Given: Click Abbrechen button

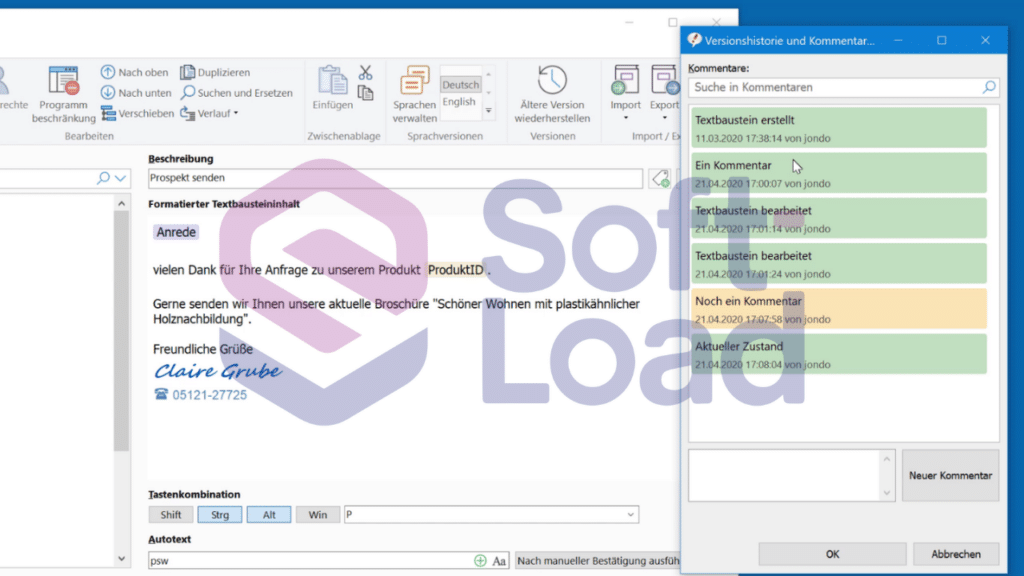Looking at the screenshot, I should [956, 554].
